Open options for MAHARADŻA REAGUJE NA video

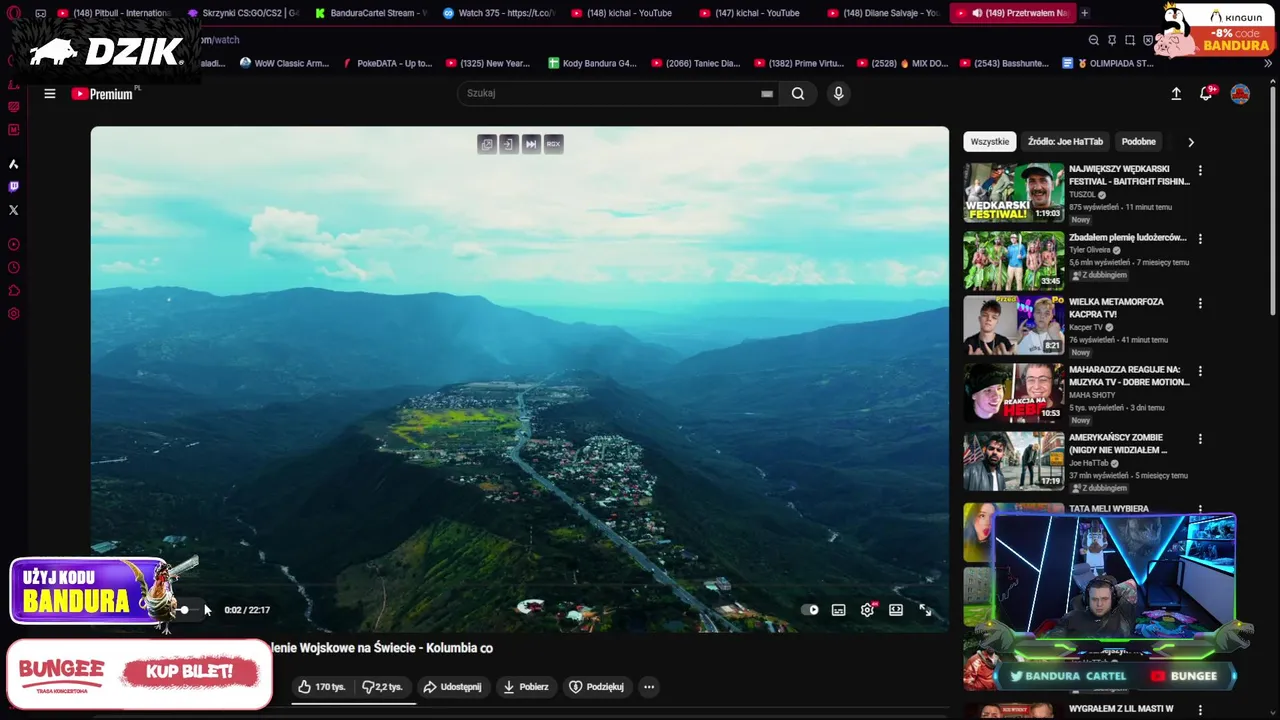[1200, 371]
